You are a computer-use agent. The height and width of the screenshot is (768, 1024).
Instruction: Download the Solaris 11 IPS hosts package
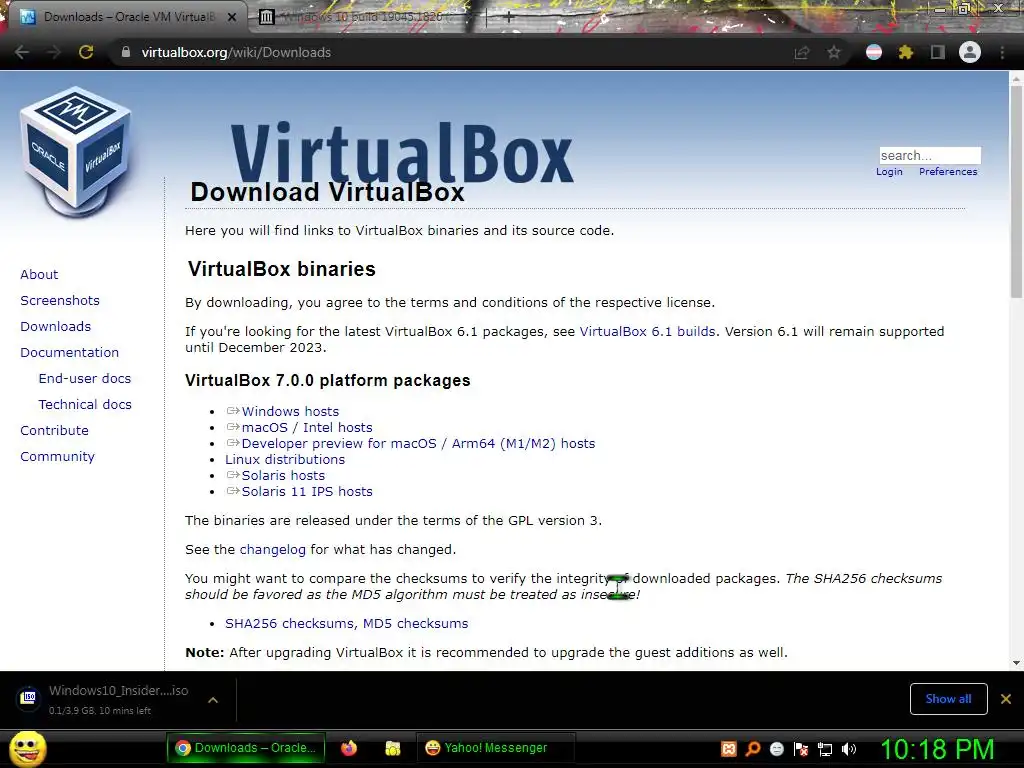click(307, 492)
